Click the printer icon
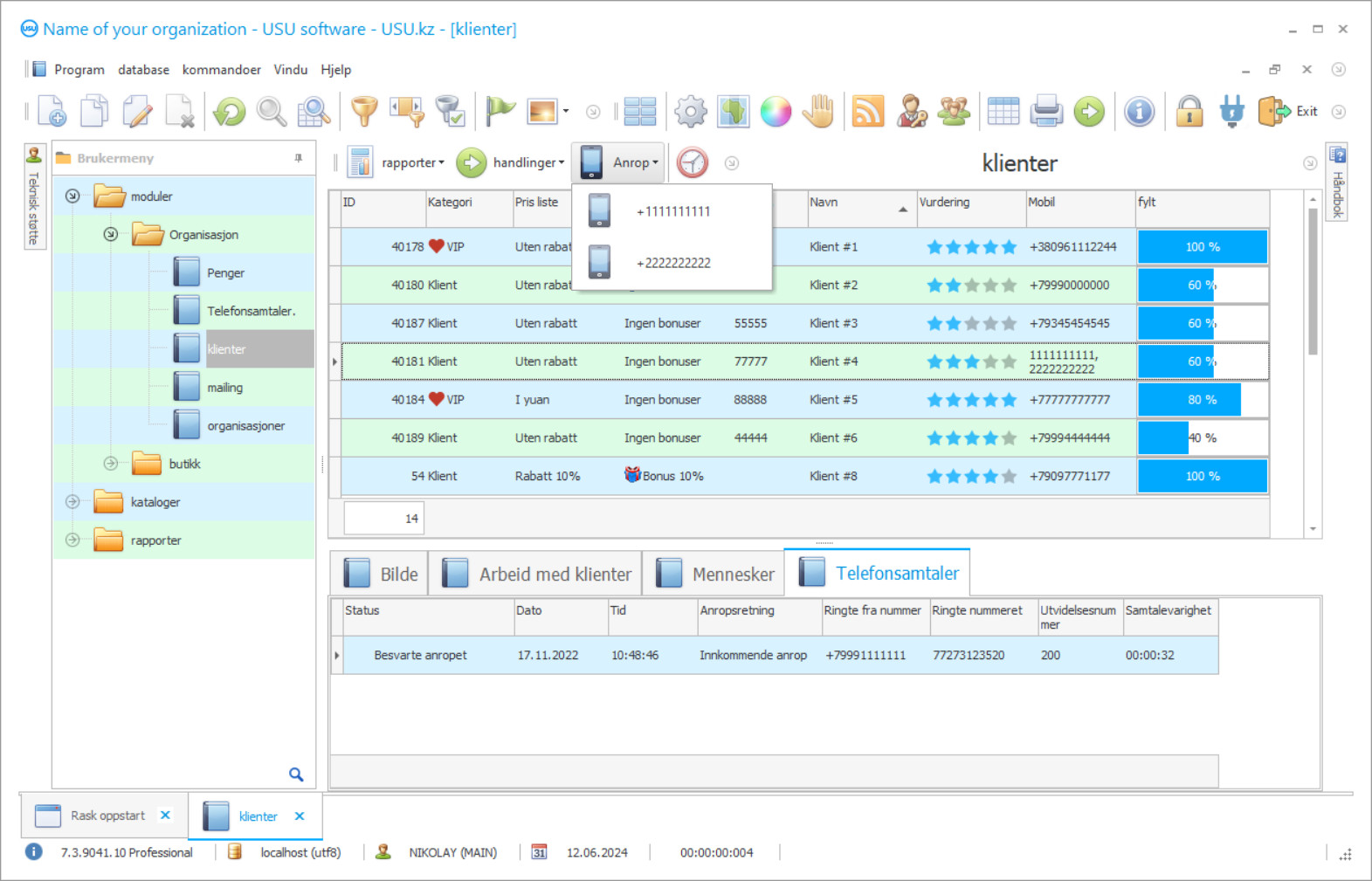The width and height of the screenshot is (1372, 881). point(1046,112)
